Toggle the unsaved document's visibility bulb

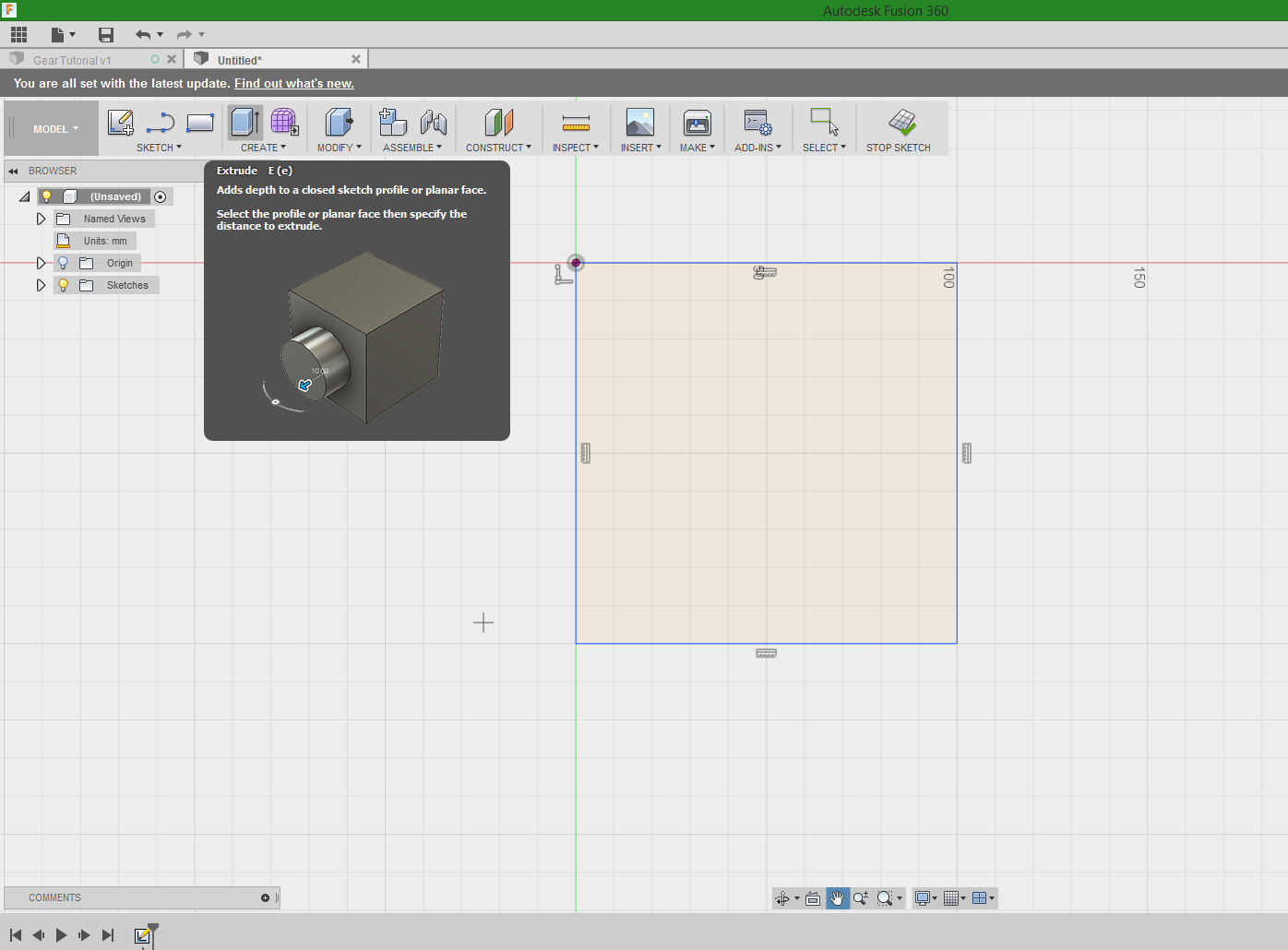point(46,196)
